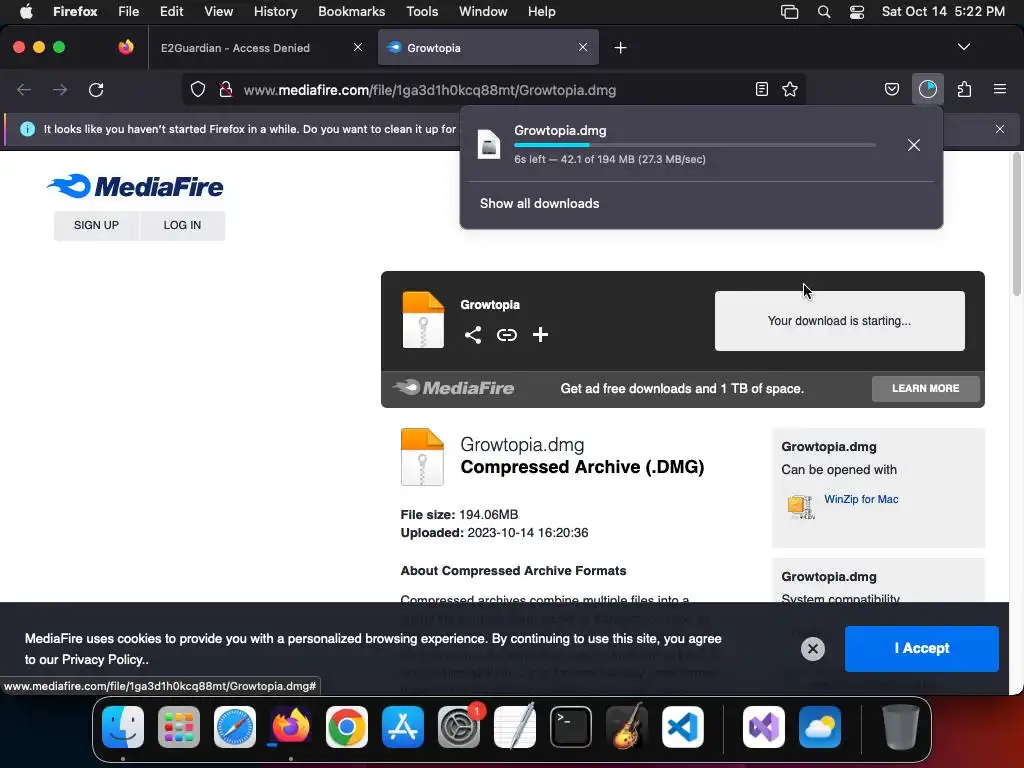Open the Apple menu
This screenshot has width=1024, height=768.
(x=26, y=12)
